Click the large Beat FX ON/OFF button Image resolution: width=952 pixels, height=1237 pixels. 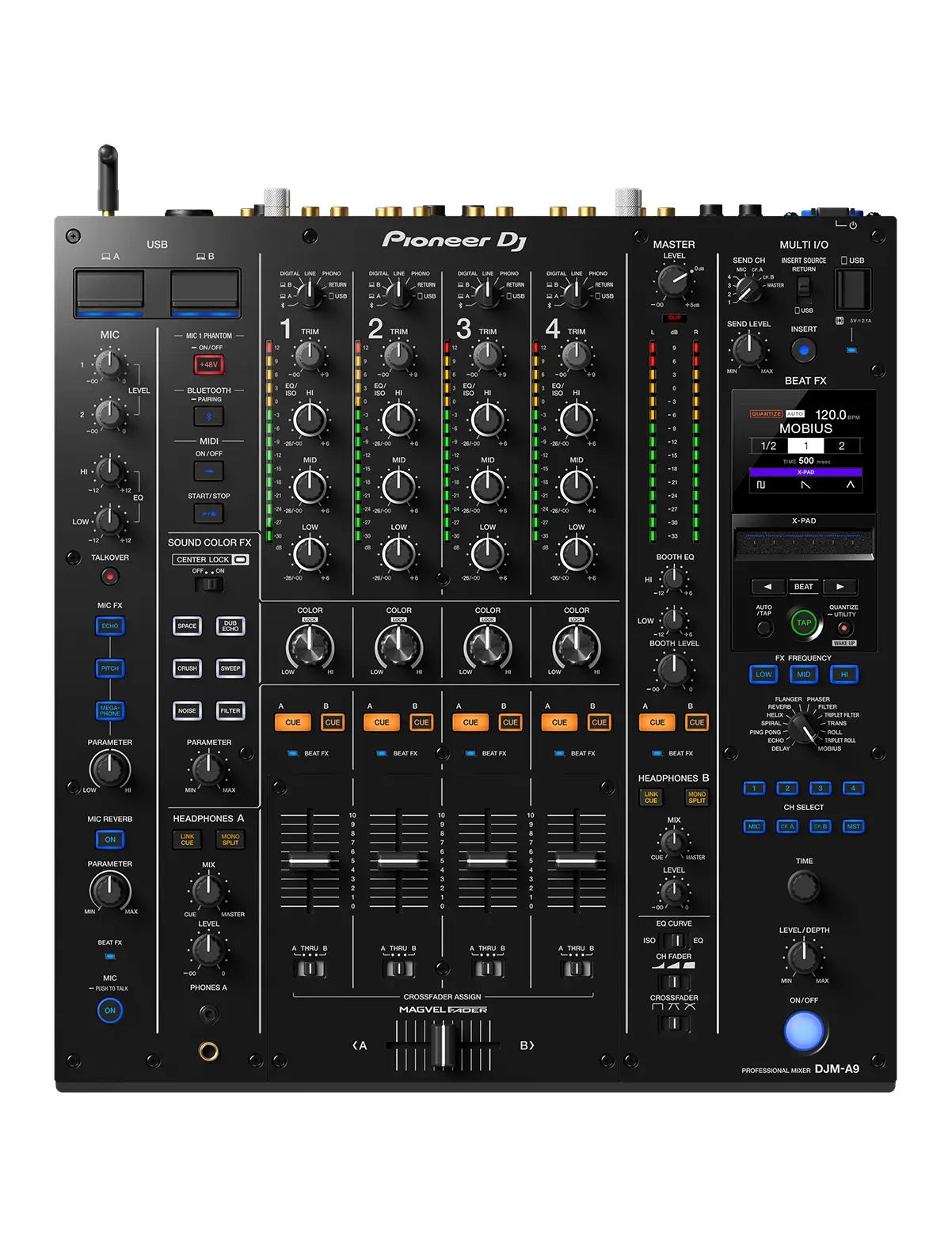(x=804, y=1031)
